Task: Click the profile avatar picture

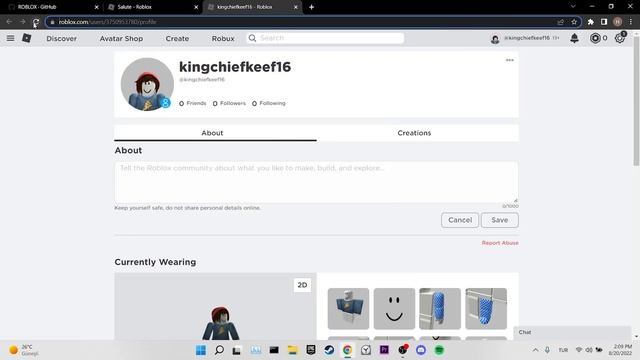Action: (x=147, y=84)
